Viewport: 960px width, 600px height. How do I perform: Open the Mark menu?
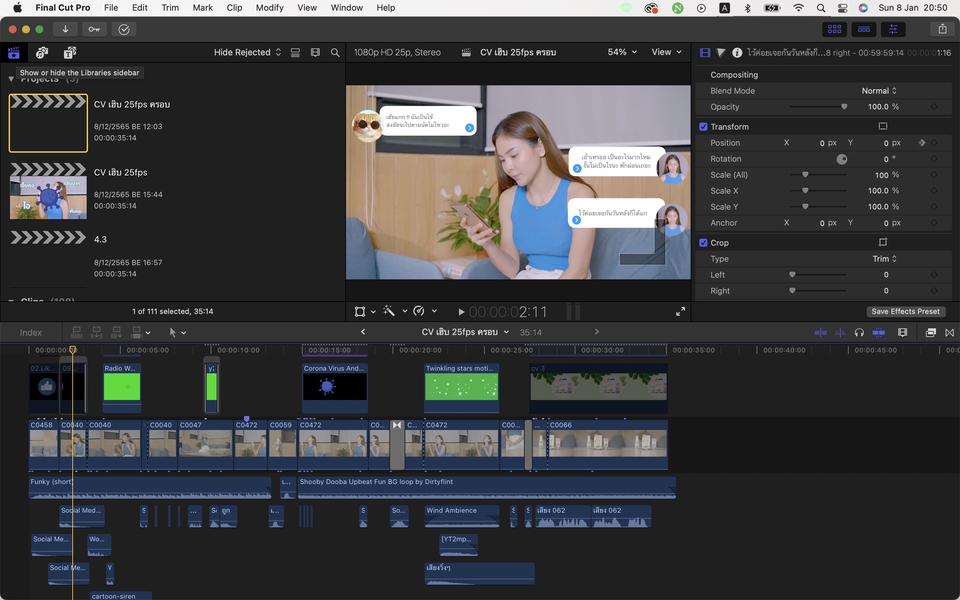coord(203,7)
